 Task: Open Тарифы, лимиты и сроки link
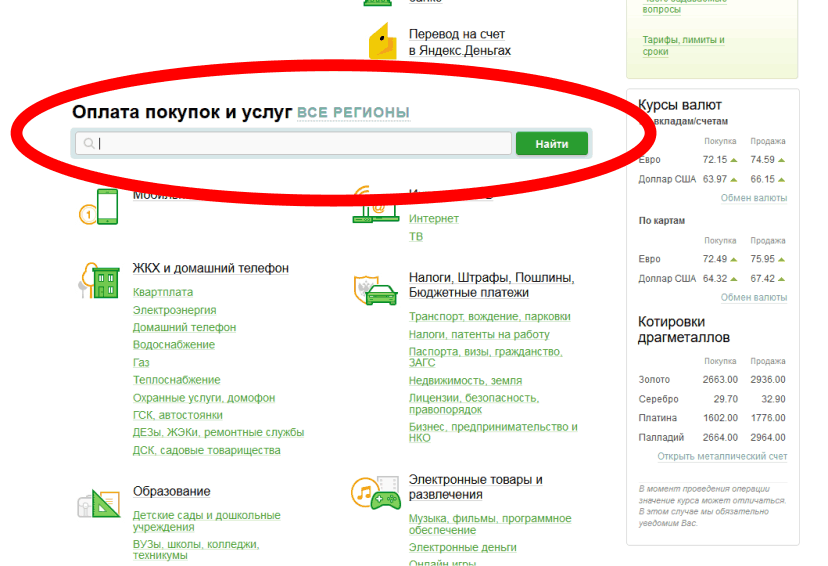[683, 45]
